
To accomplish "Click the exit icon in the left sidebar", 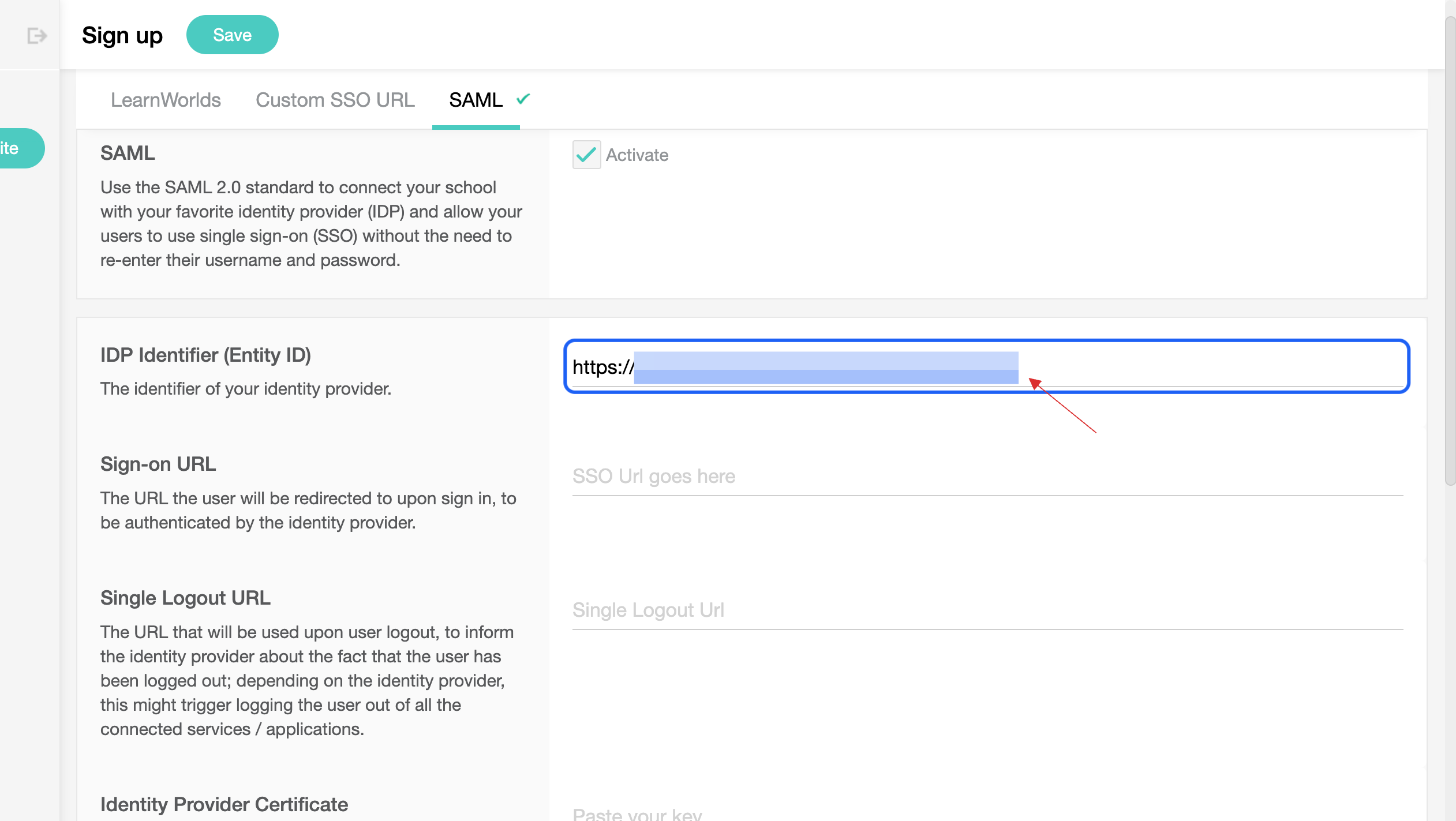I will coord(37,36).
